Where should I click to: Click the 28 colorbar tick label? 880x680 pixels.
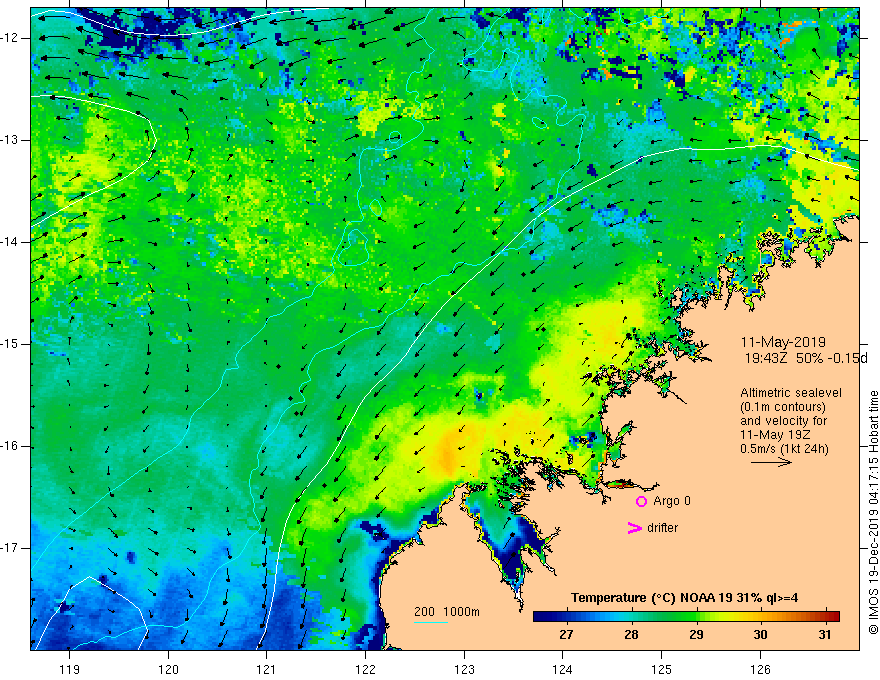pyautogui.click(x=631, y=635)
